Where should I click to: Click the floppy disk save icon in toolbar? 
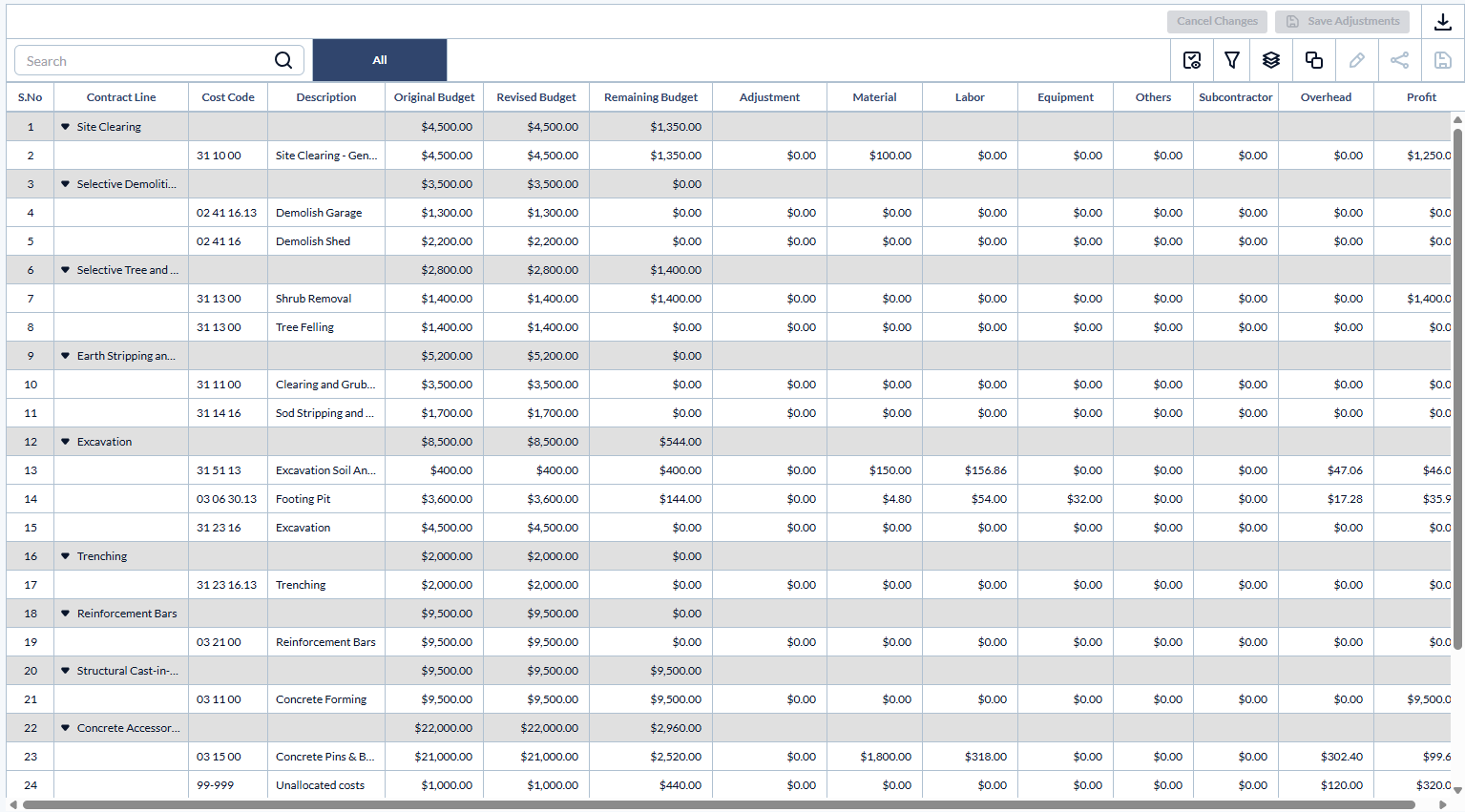pyautogui.click(x=1443, y=60)
